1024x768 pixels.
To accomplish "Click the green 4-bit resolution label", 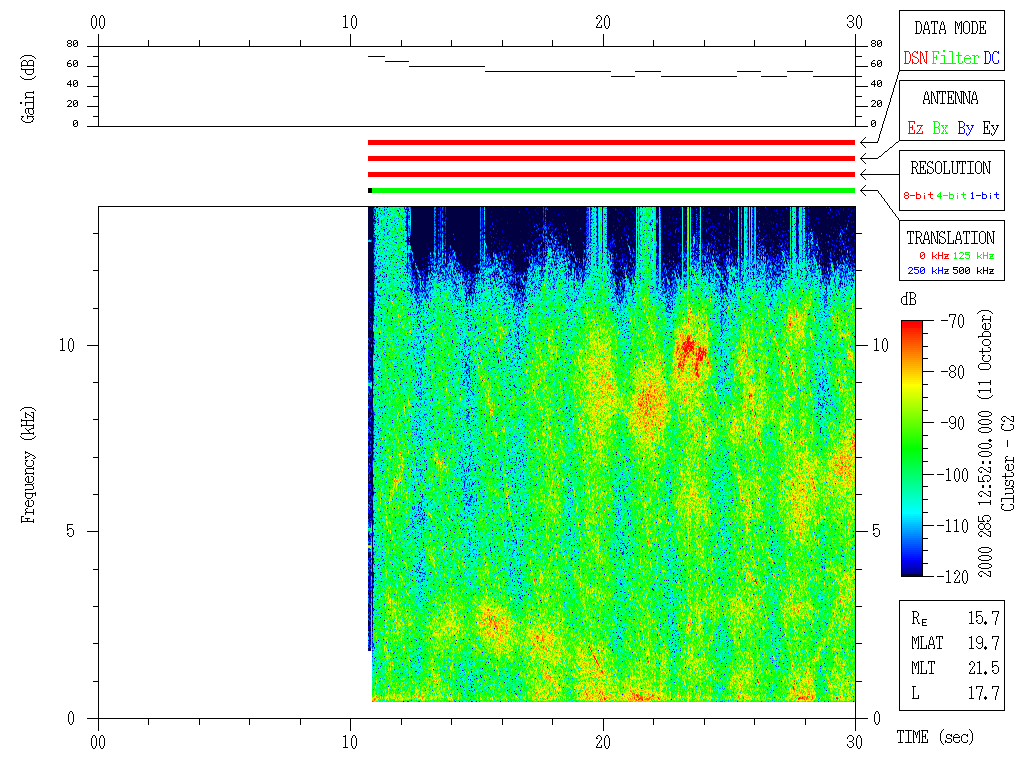I will point(952,196).
